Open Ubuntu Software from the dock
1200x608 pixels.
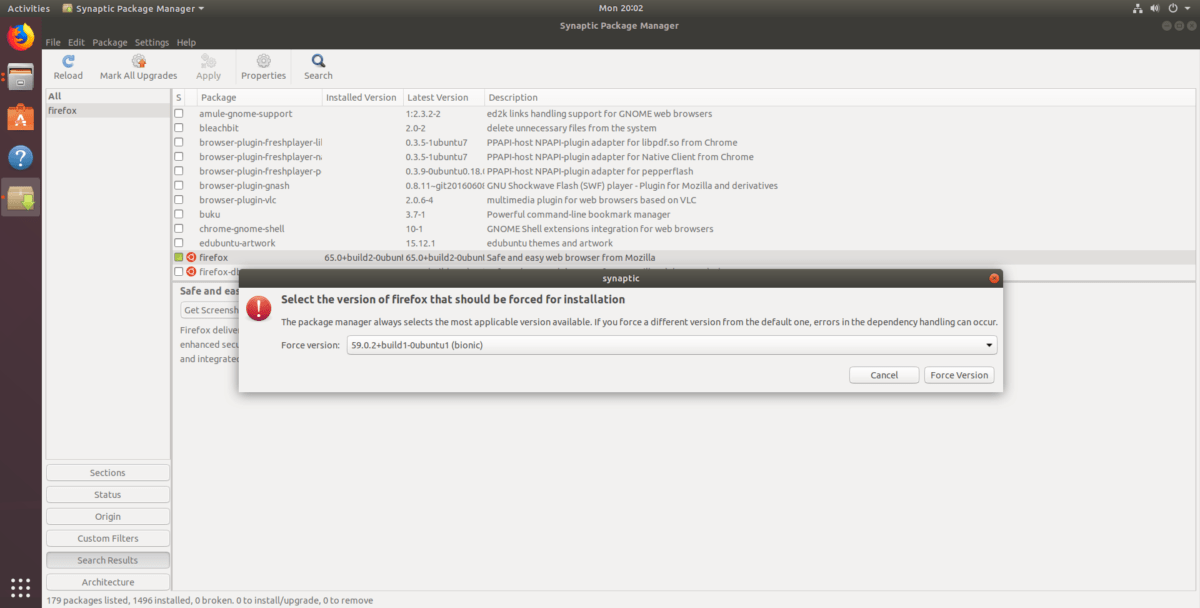[20, 117]
